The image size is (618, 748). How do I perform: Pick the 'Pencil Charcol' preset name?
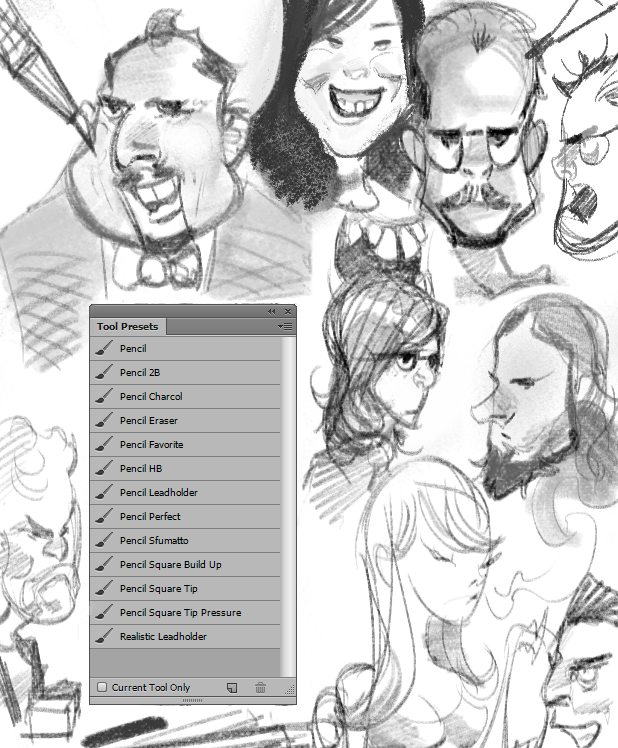coord(151,396)
